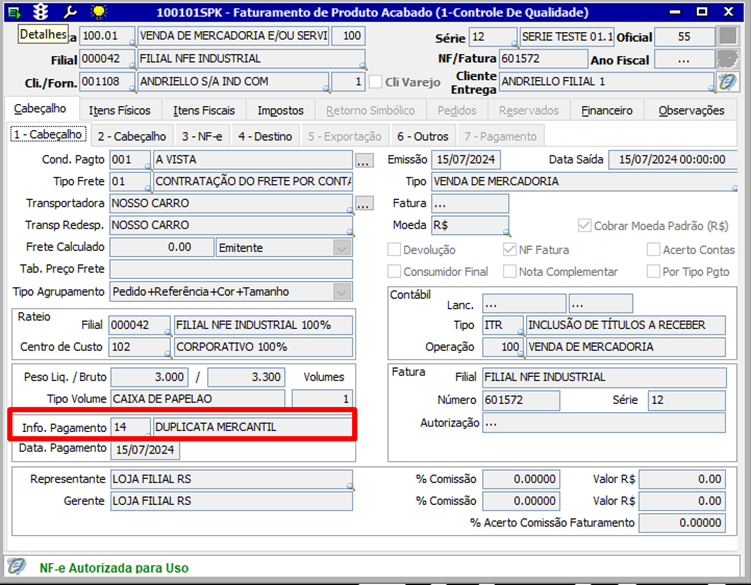Toggle the Consumidor Final checkbox
This screenshot has width=751, height=585.
(394, 272)
